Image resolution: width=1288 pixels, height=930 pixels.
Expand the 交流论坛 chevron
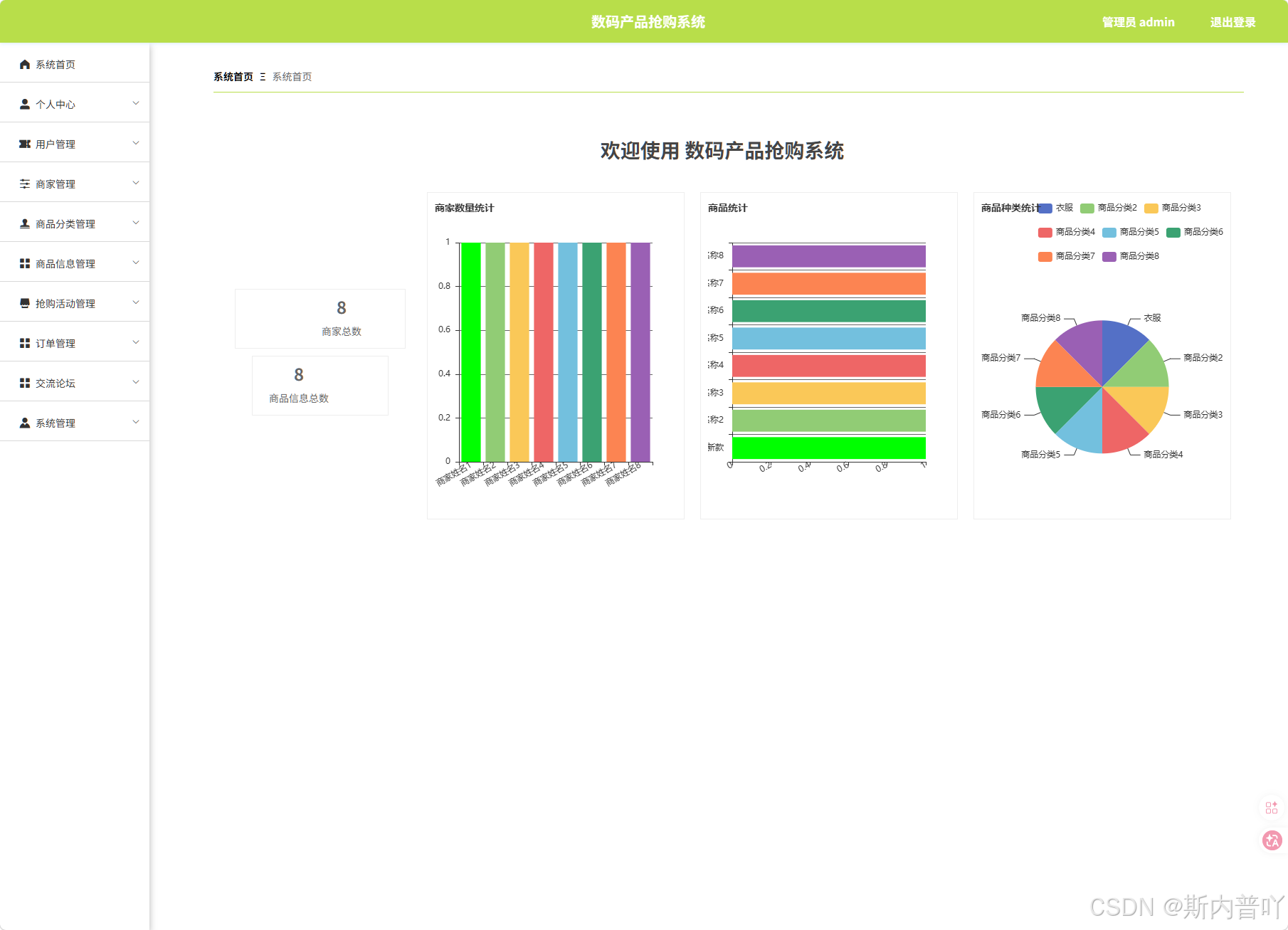pyautogui.click(x=136, y=383)
